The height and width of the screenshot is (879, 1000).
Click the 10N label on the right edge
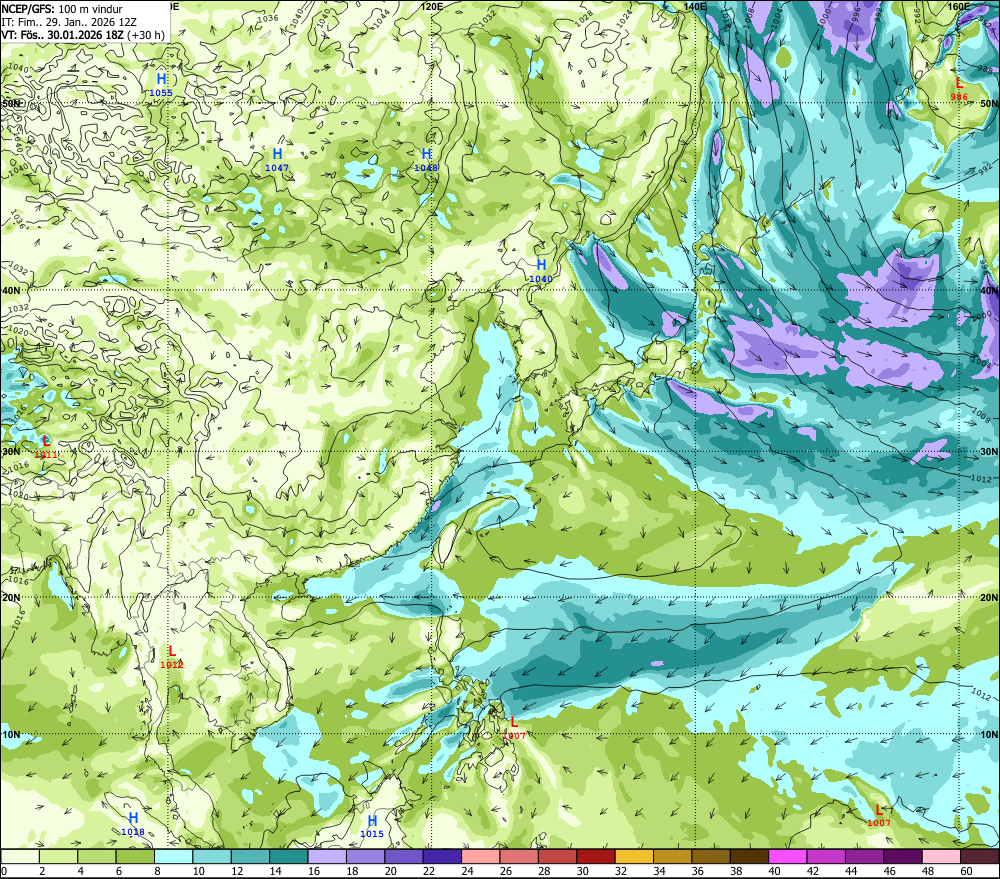[x=989, y=735]
